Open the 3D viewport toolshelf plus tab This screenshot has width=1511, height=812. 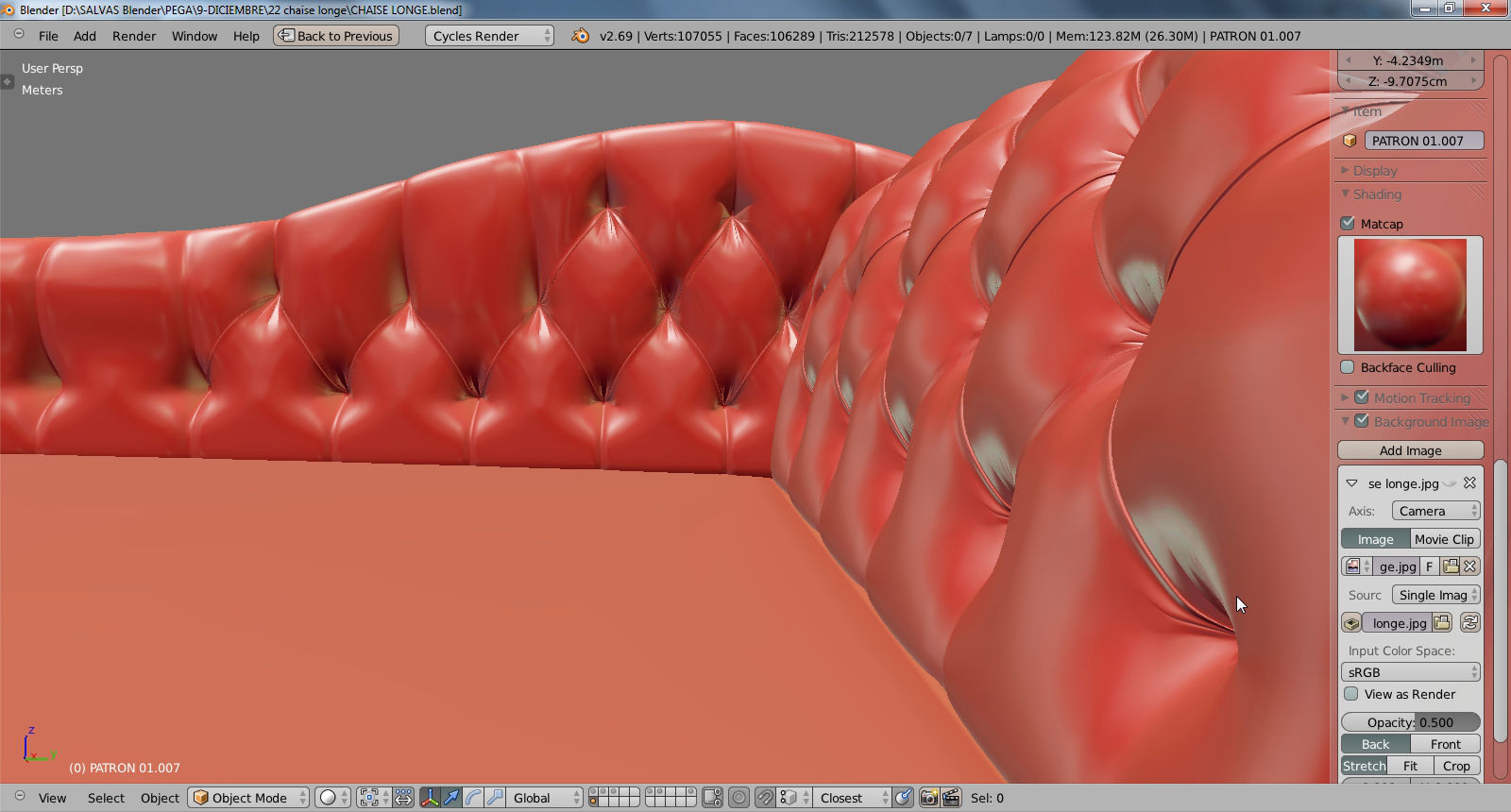click(7, 81)
